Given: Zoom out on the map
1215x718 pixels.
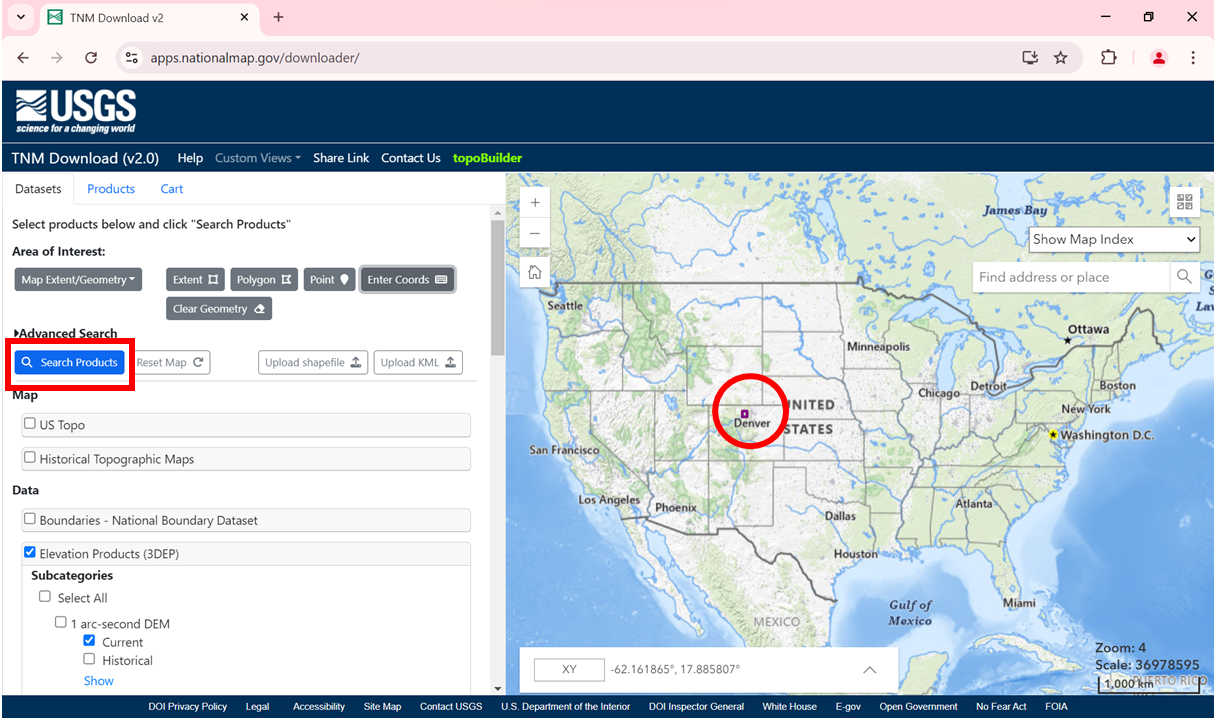Looking at the screenshot, I should click(535, 234).
